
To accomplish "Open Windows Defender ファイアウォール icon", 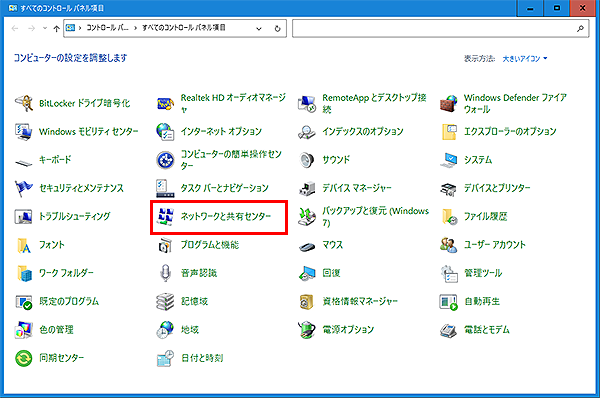I will point(448,103).
